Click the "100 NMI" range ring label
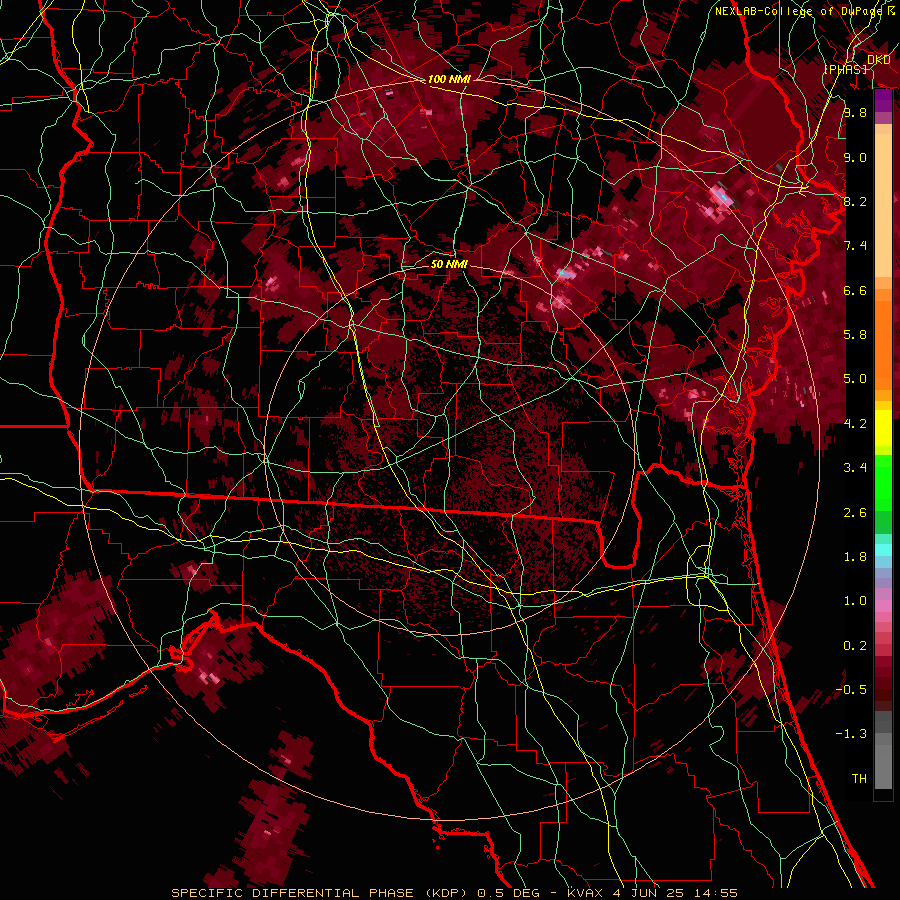900x900 pixels. (449, 79)
